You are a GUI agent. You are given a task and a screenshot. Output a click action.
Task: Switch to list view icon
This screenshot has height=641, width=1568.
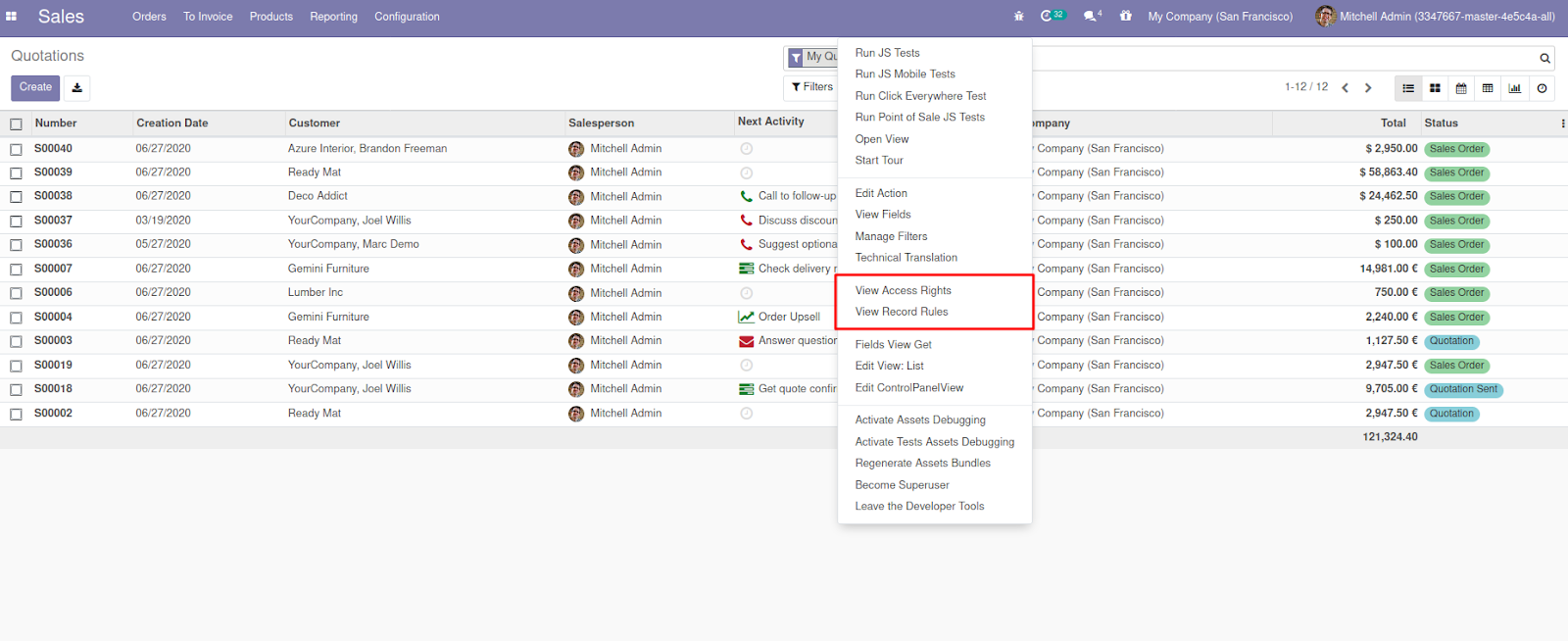[1408, 88]
